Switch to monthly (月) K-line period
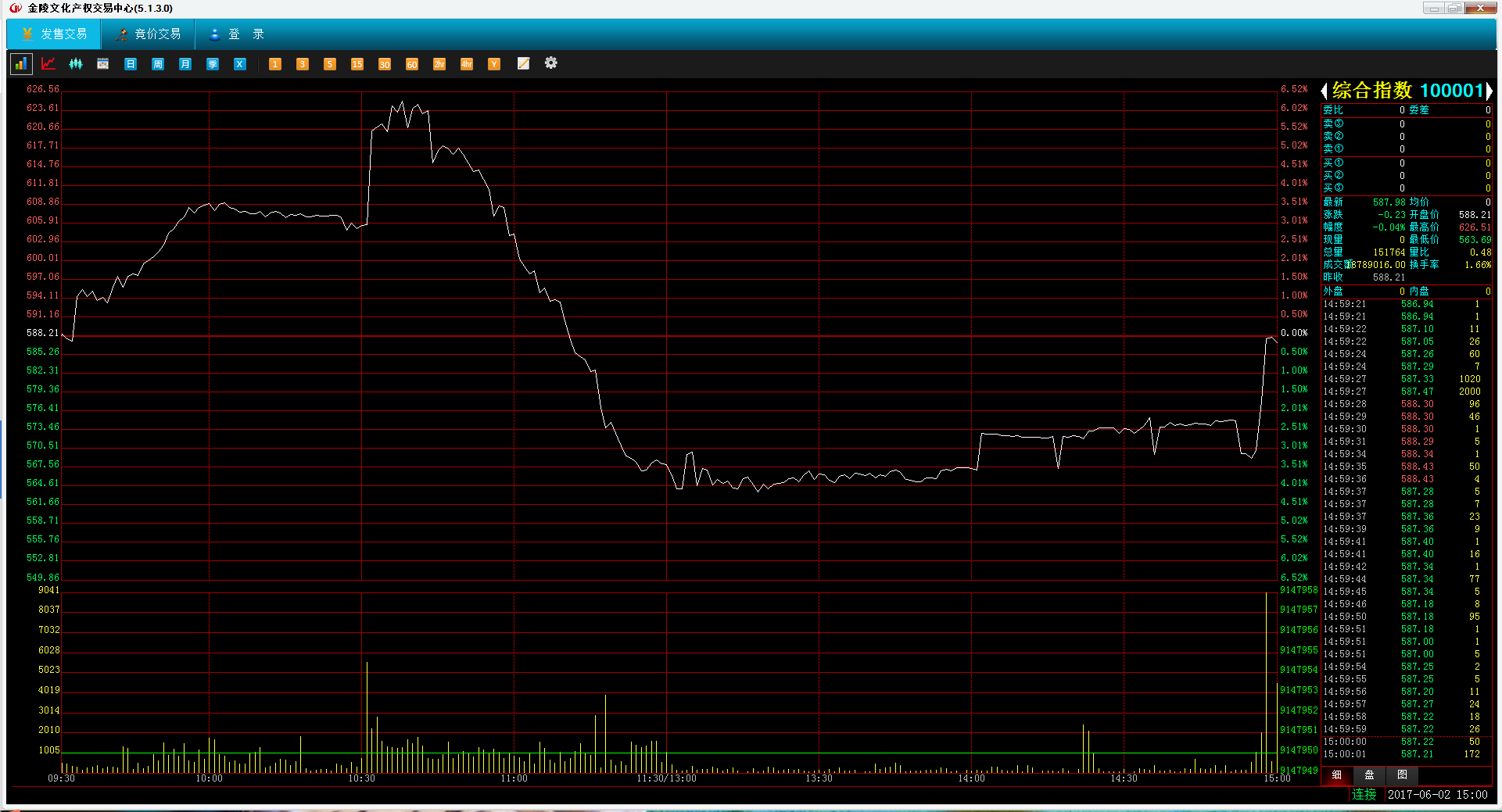This screenshot has width=1502, height=812. pyautogui.click(x=185, y=64)
